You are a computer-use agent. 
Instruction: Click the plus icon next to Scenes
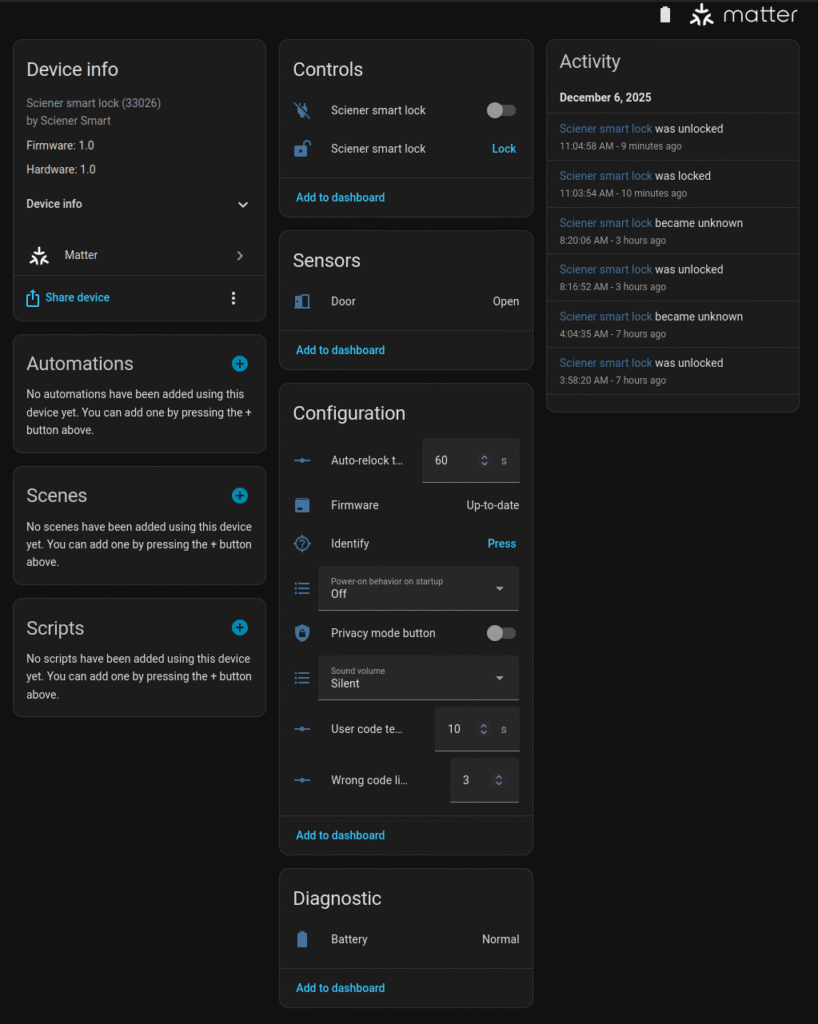click(x=239, y=496)
